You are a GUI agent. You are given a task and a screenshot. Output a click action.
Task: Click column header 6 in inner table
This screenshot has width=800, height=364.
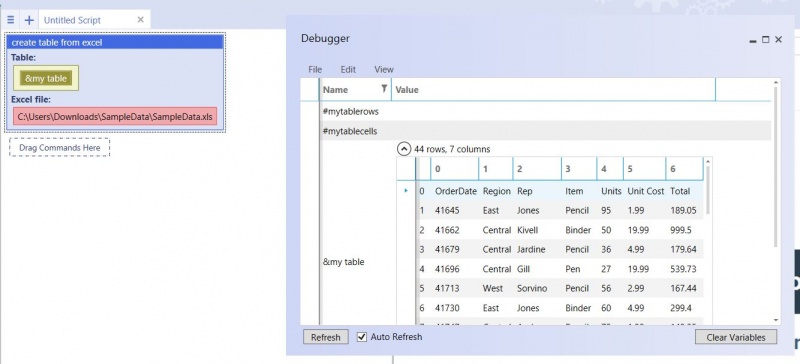684,168
